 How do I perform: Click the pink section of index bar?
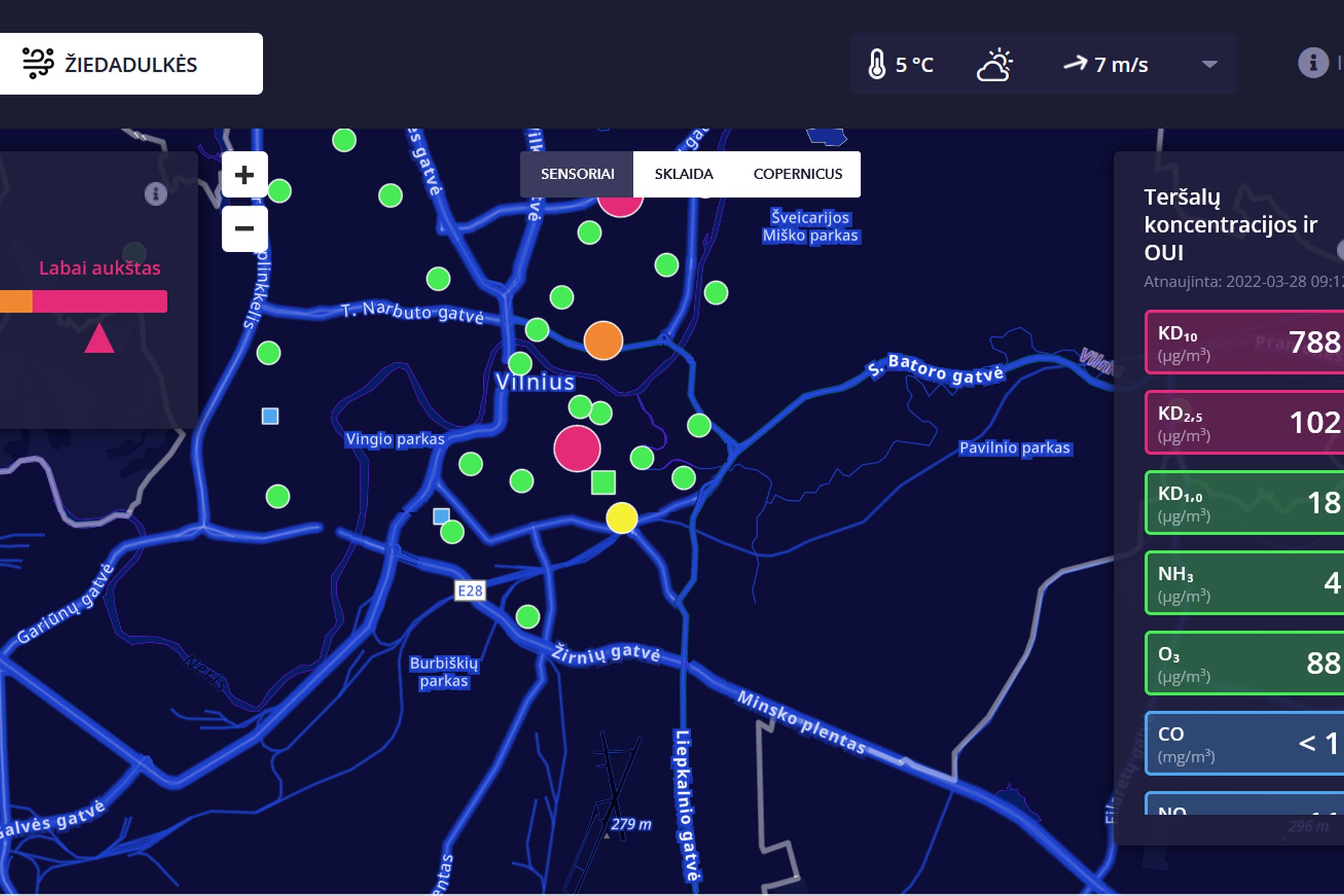[100, 301]
